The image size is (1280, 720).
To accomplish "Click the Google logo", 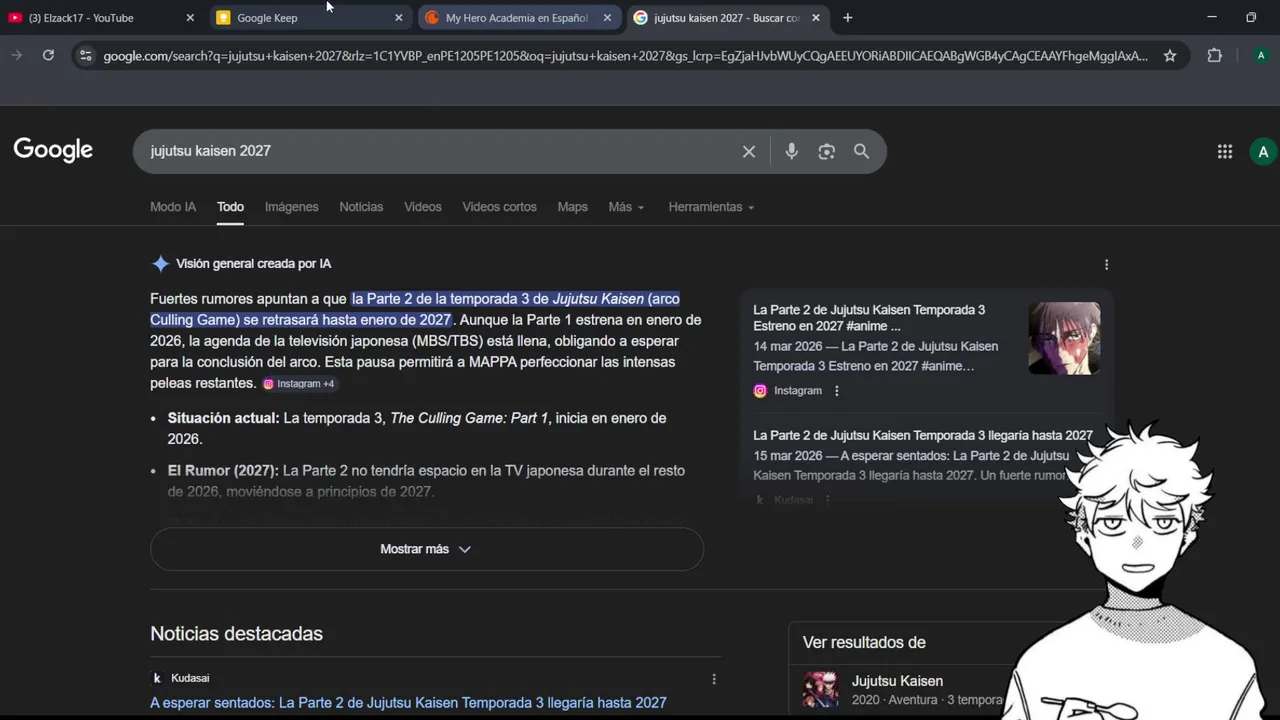I will (53, 150).
